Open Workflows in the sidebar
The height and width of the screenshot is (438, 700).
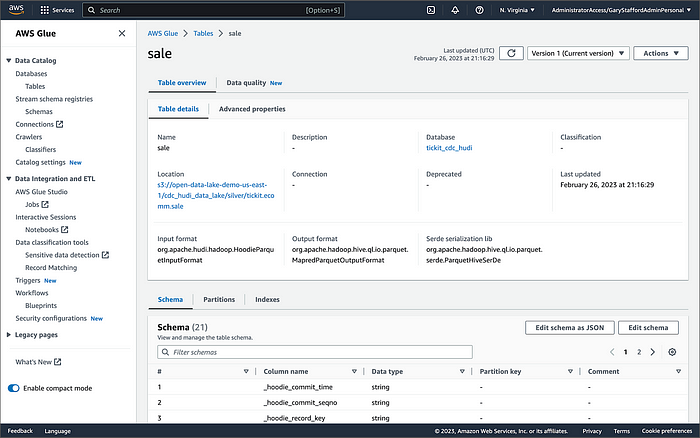point(32,292)
